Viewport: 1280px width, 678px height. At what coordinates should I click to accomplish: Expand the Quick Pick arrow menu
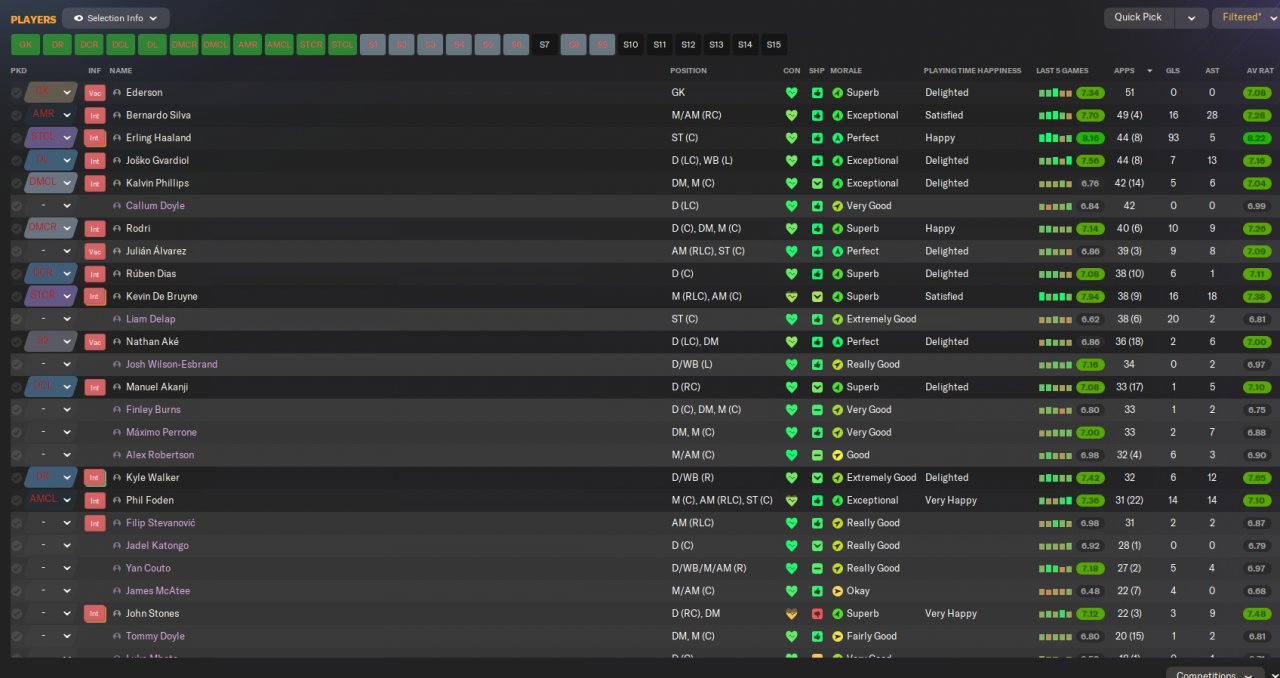[x=1191, y=18]
